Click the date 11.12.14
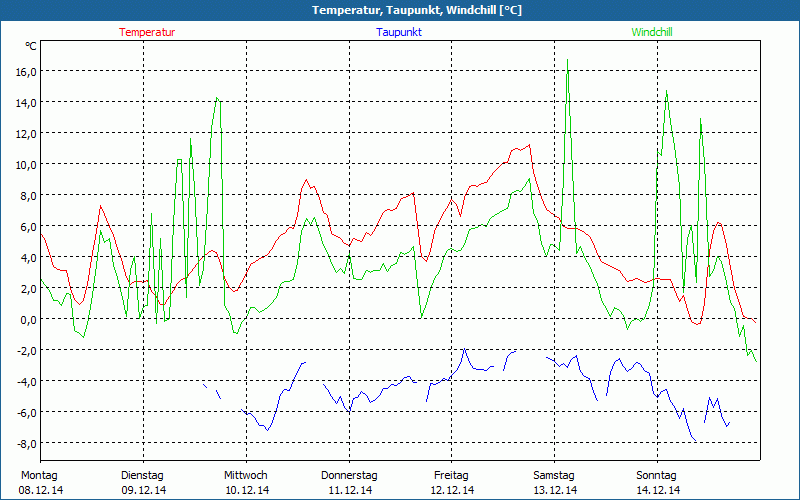Viewport: 800px width, 500px height. click(x=351, y=490)
